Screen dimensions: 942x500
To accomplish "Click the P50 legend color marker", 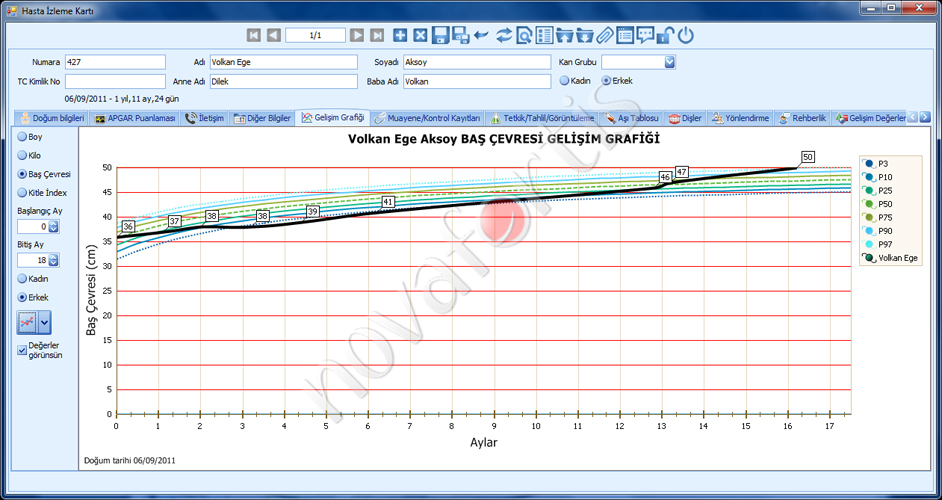I will 869,204.
